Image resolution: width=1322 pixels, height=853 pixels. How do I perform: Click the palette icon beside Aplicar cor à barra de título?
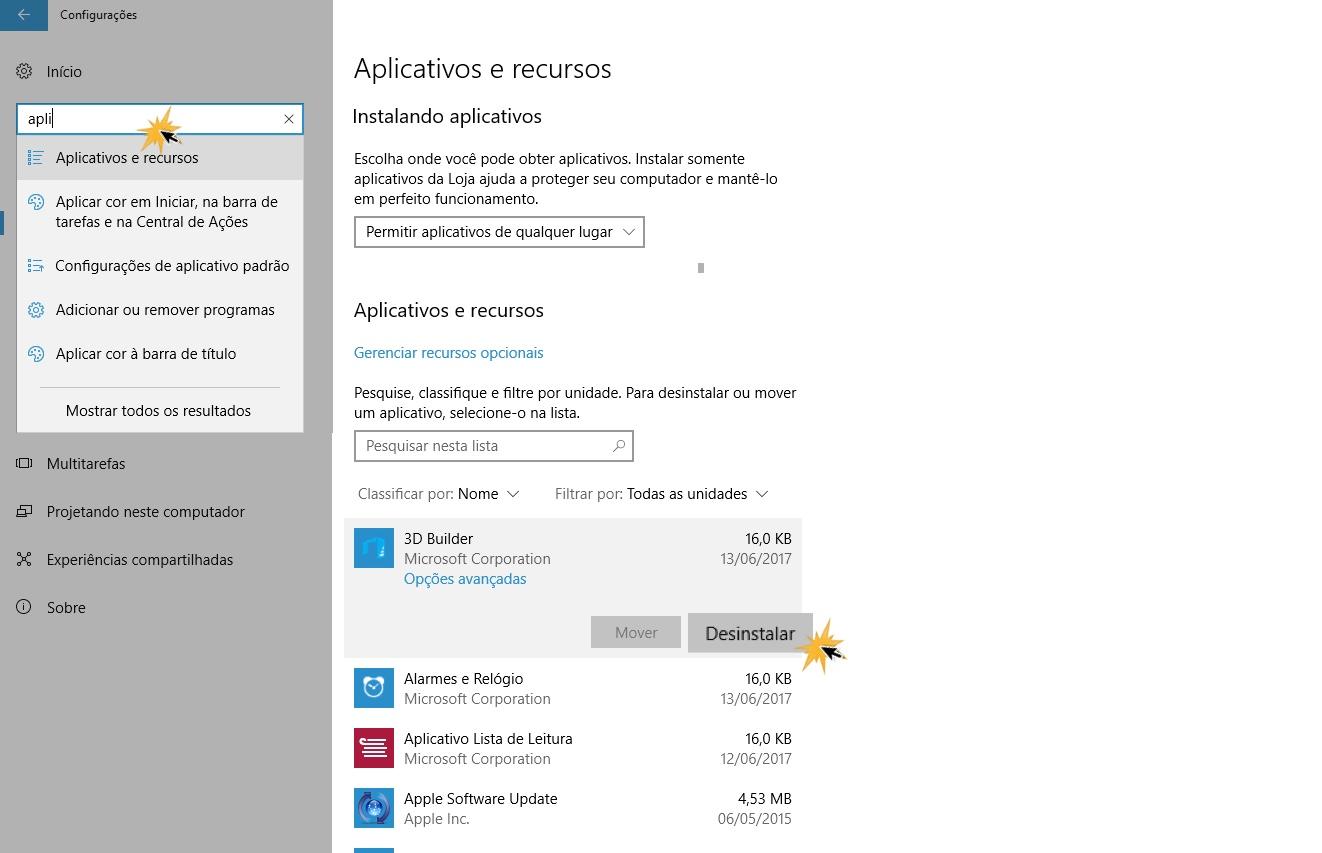36,354
